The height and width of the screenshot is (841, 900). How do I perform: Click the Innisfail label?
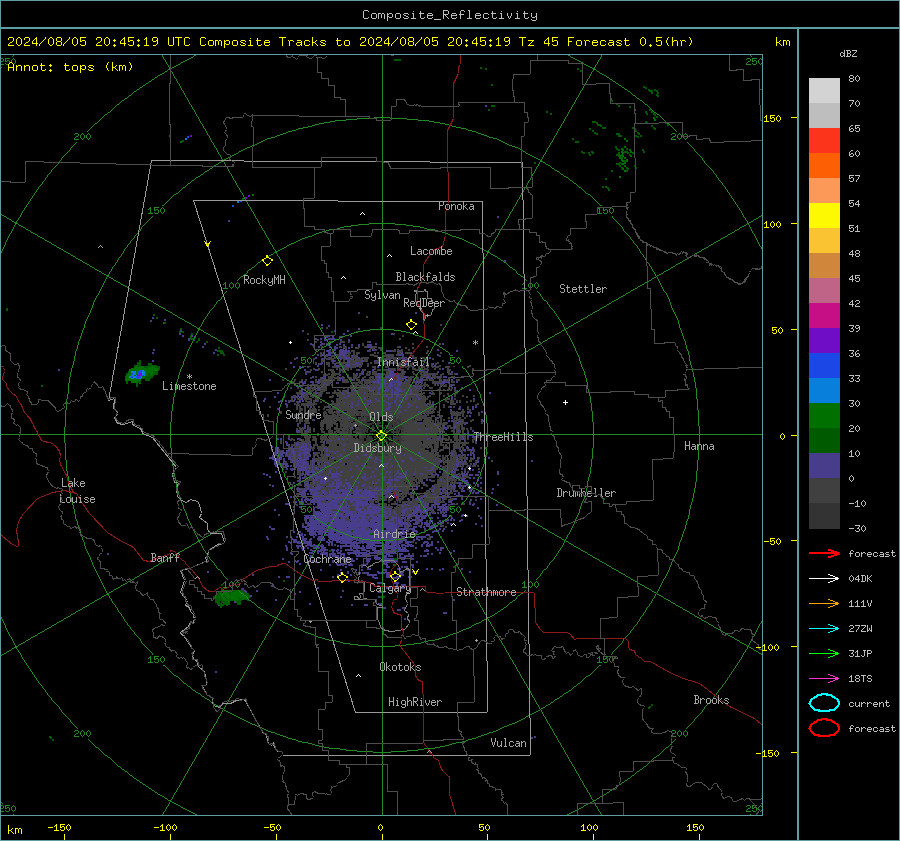click(403, 362)
